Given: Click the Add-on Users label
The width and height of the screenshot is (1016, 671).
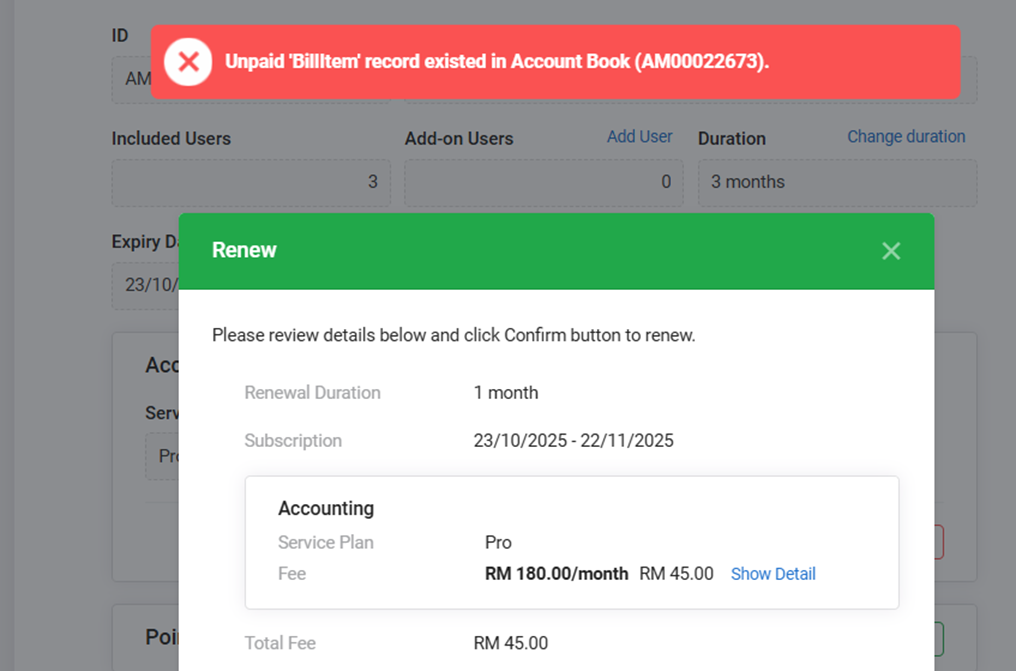Looking at the screenshot, I should (459, 139).
